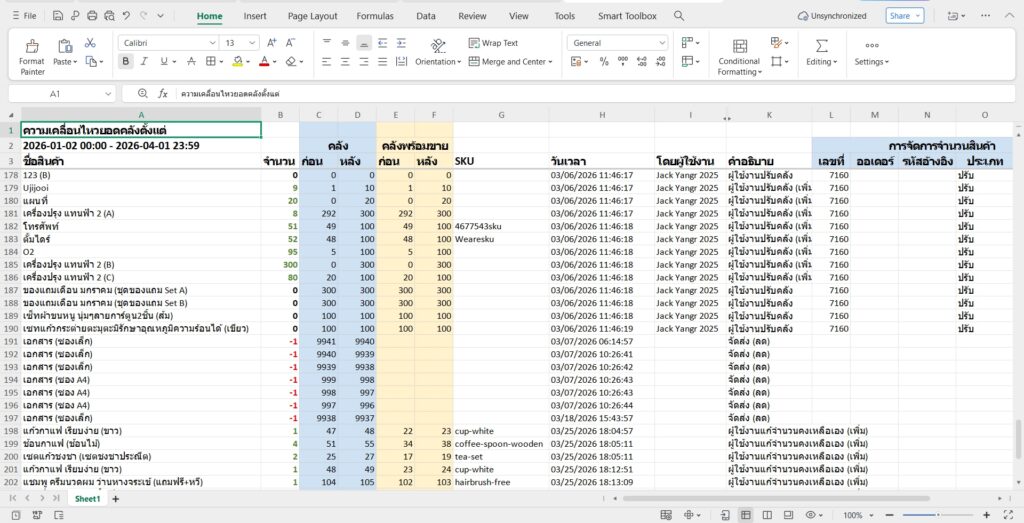The width and height of the screenshot is (1024, 523).
Task: Click the Print icon in quick toolbar
Action: [x=92, y=16]
